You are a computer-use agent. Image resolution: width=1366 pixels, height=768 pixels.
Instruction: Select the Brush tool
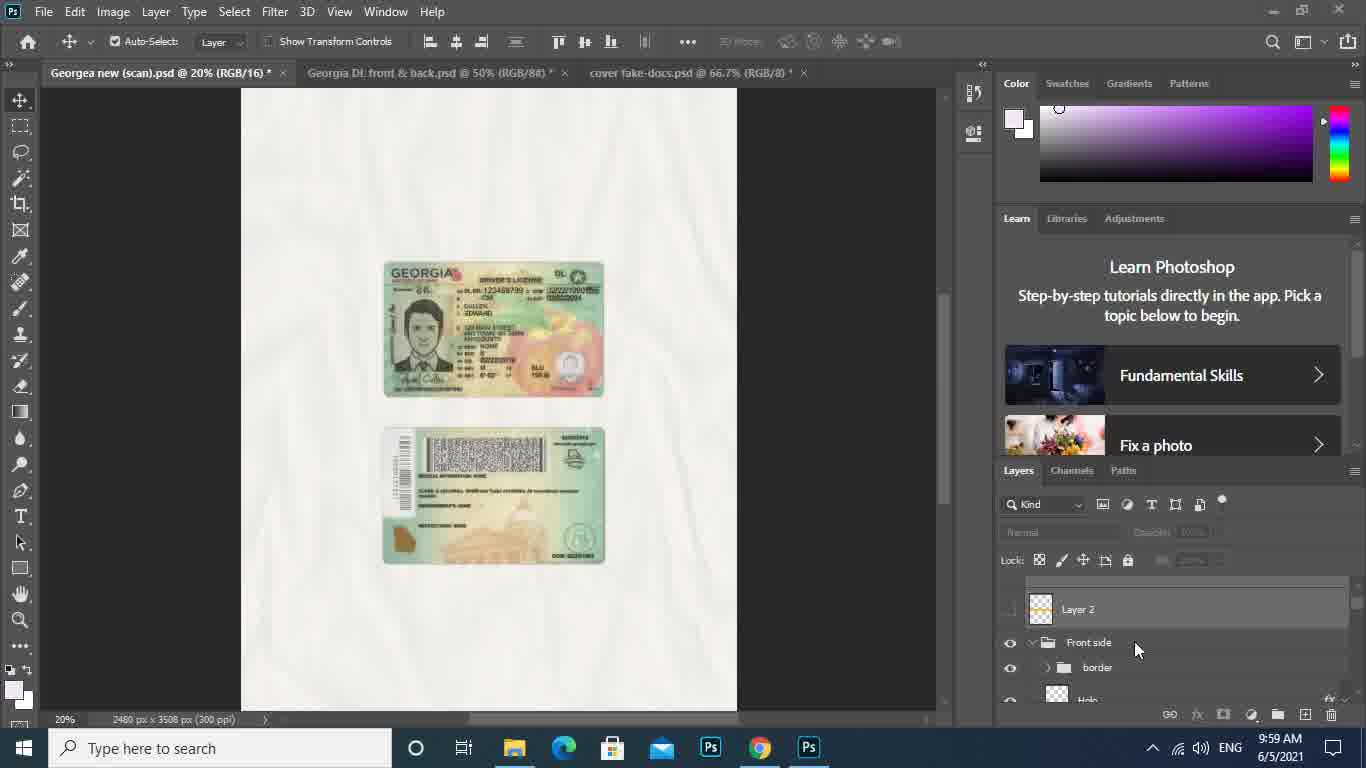[20, 309]
